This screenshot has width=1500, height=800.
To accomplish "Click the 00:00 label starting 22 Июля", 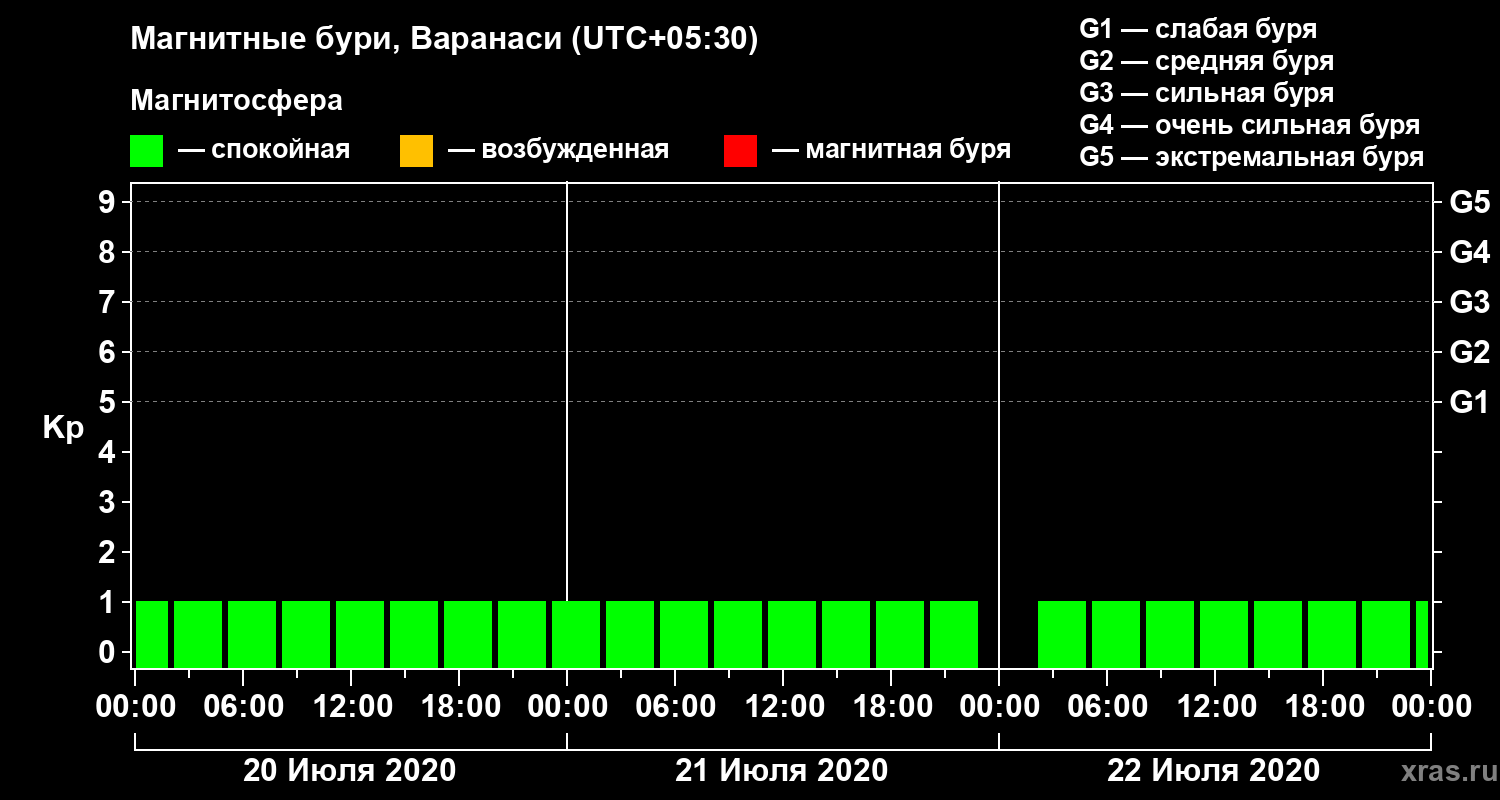I will pyautogui.click(x=999, y=706).
